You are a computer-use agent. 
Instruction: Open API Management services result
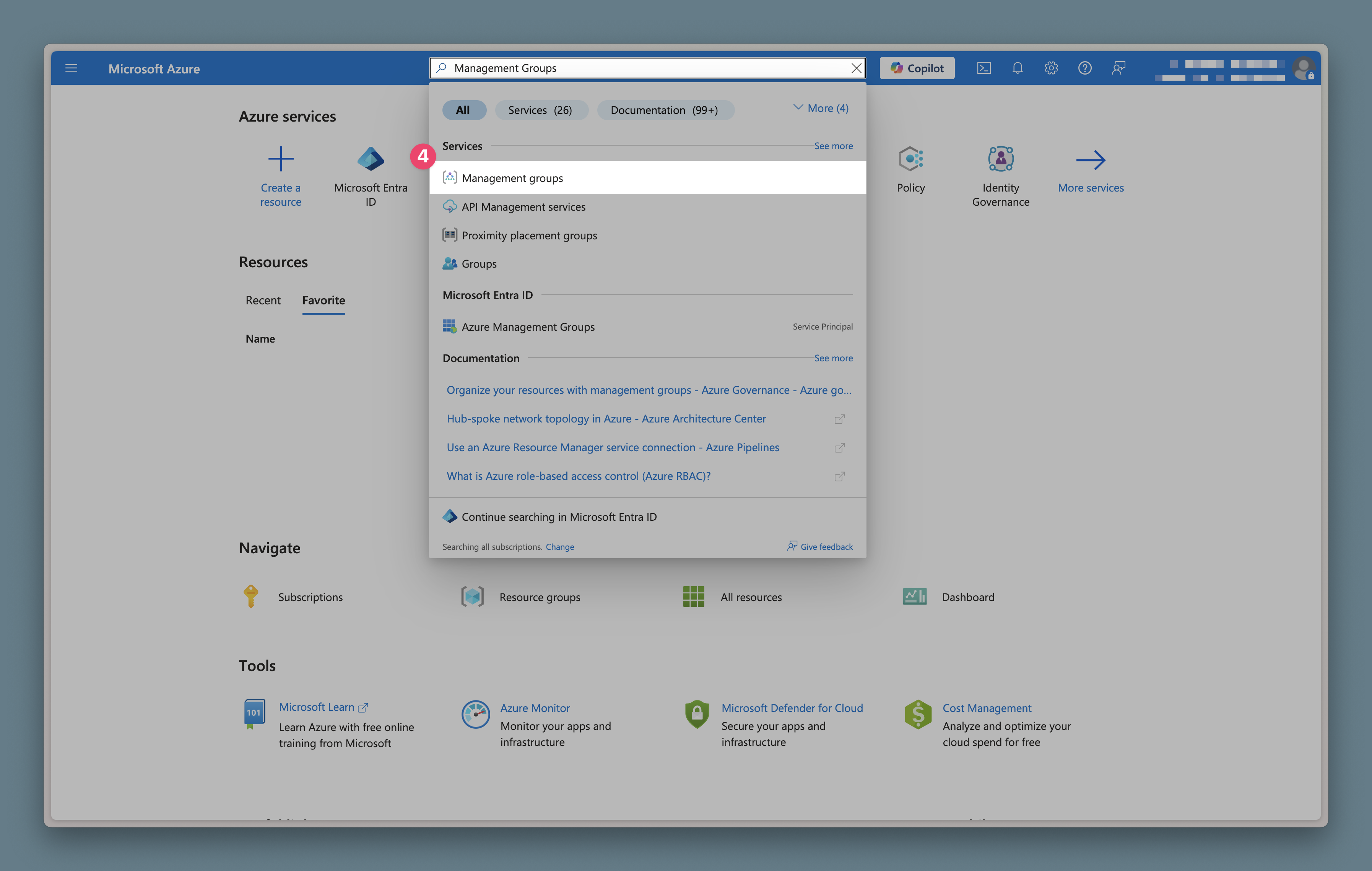[647, 207]
